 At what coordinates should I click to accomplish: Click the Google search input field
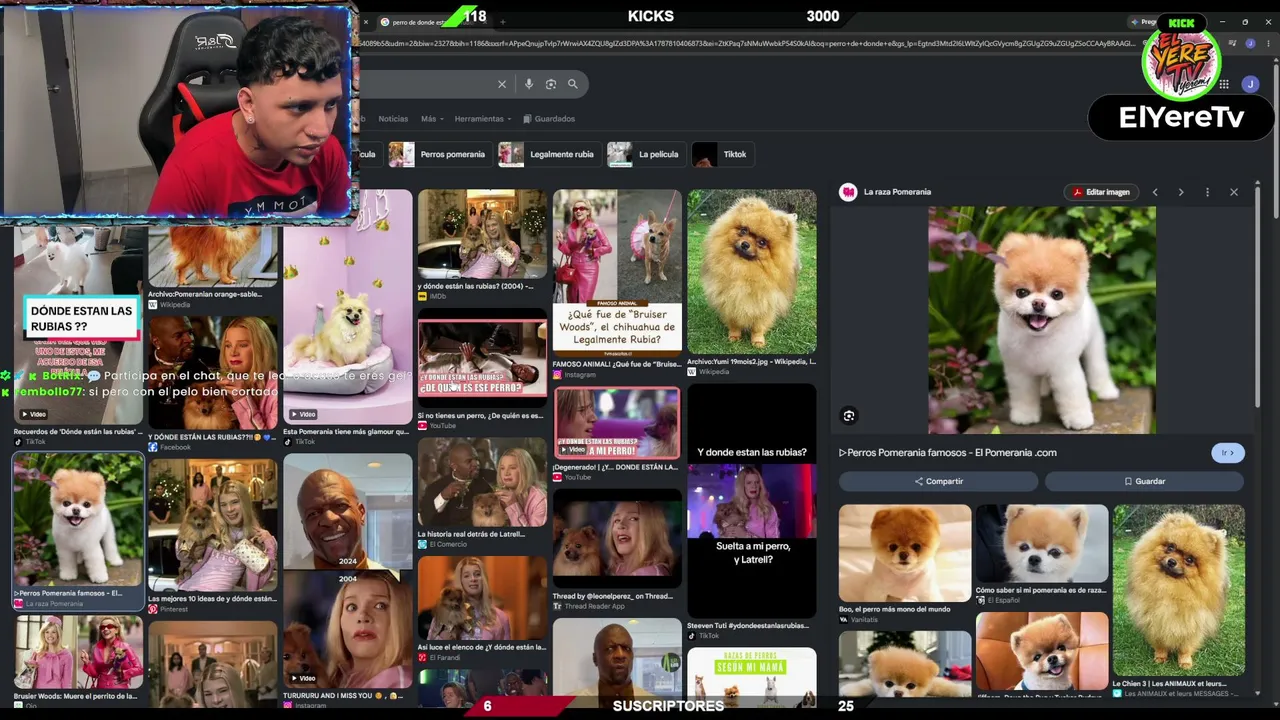click(x=428, y=84)
